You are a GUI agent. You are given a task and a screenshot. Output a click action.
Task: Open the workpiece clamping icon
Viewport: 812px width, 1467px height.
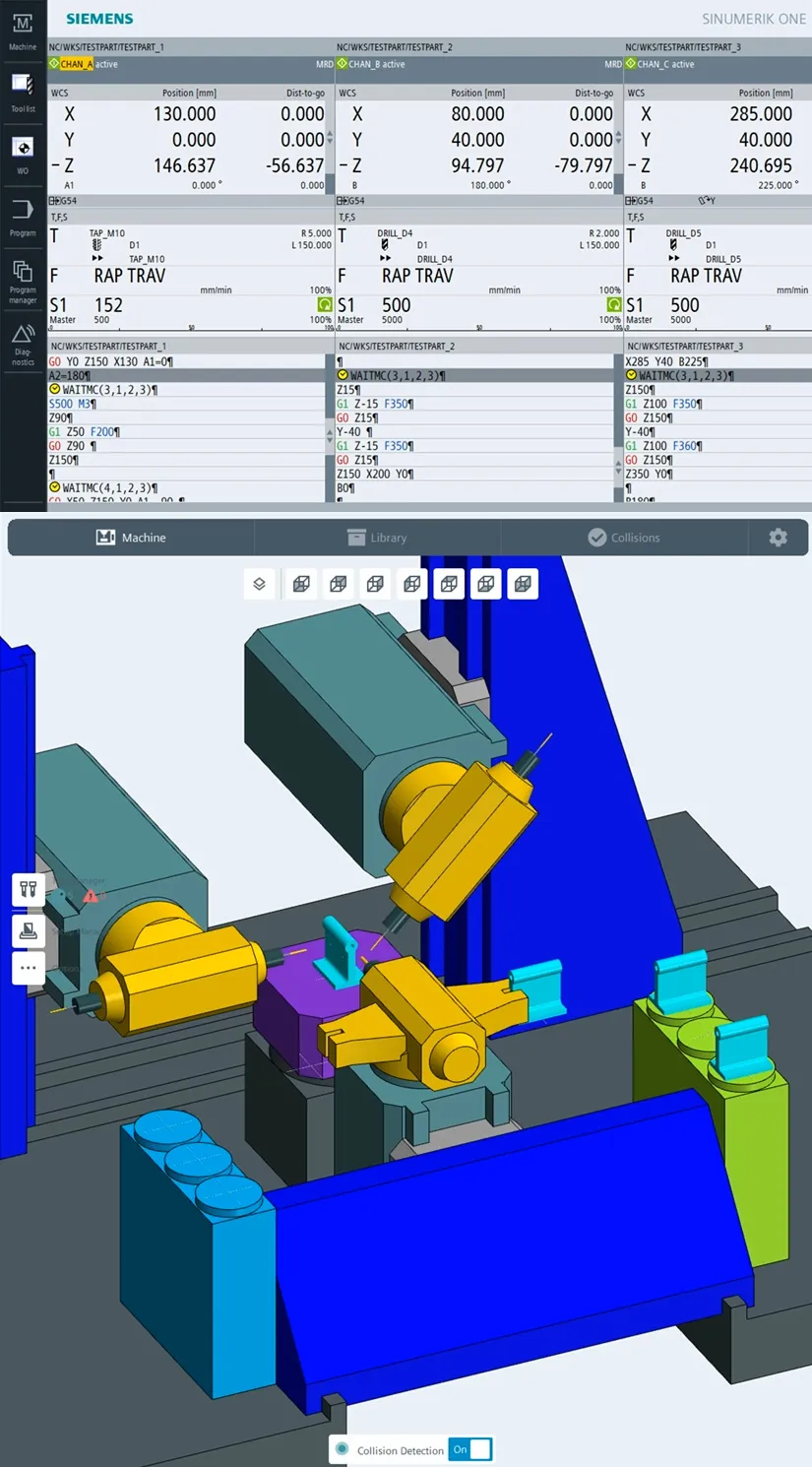pos(29,928)
